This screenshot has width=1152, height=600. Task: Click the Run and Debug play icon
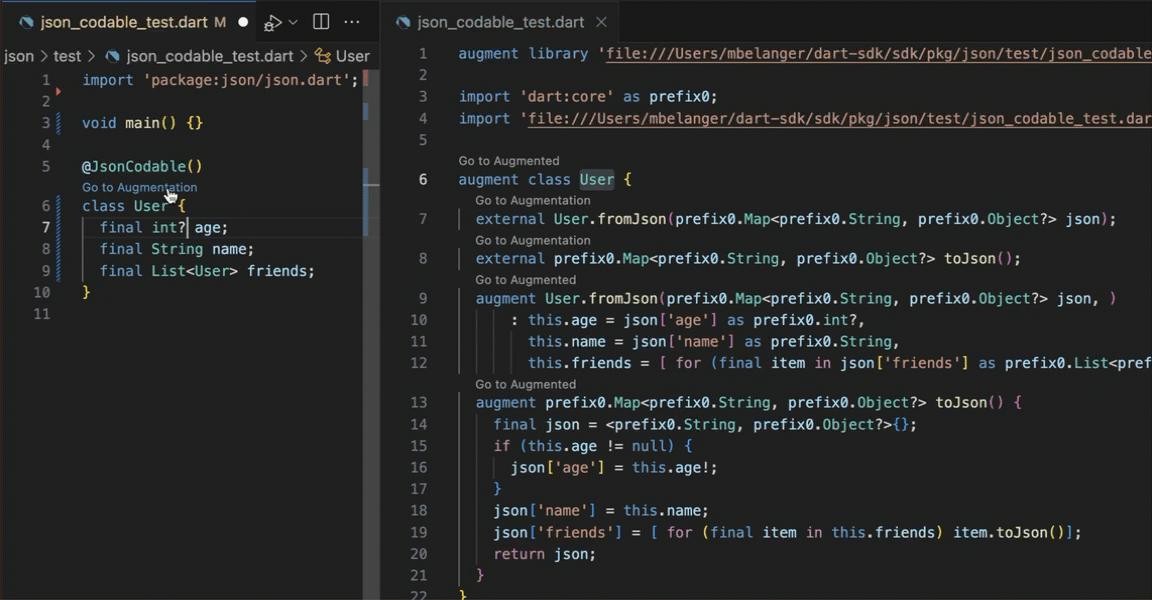[x=272, y=22]
